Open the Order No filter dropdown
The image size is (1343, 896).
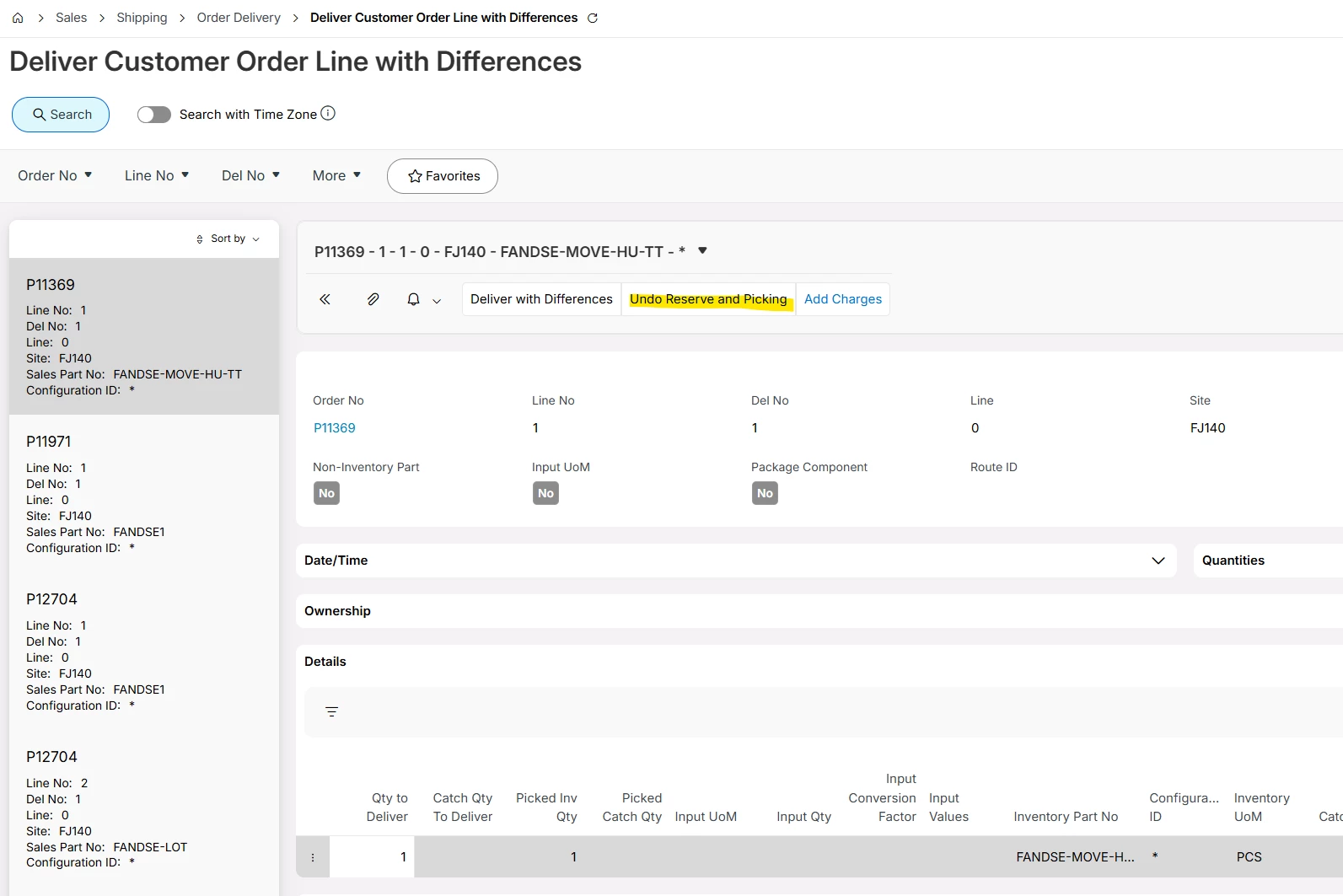click(55, 175)
